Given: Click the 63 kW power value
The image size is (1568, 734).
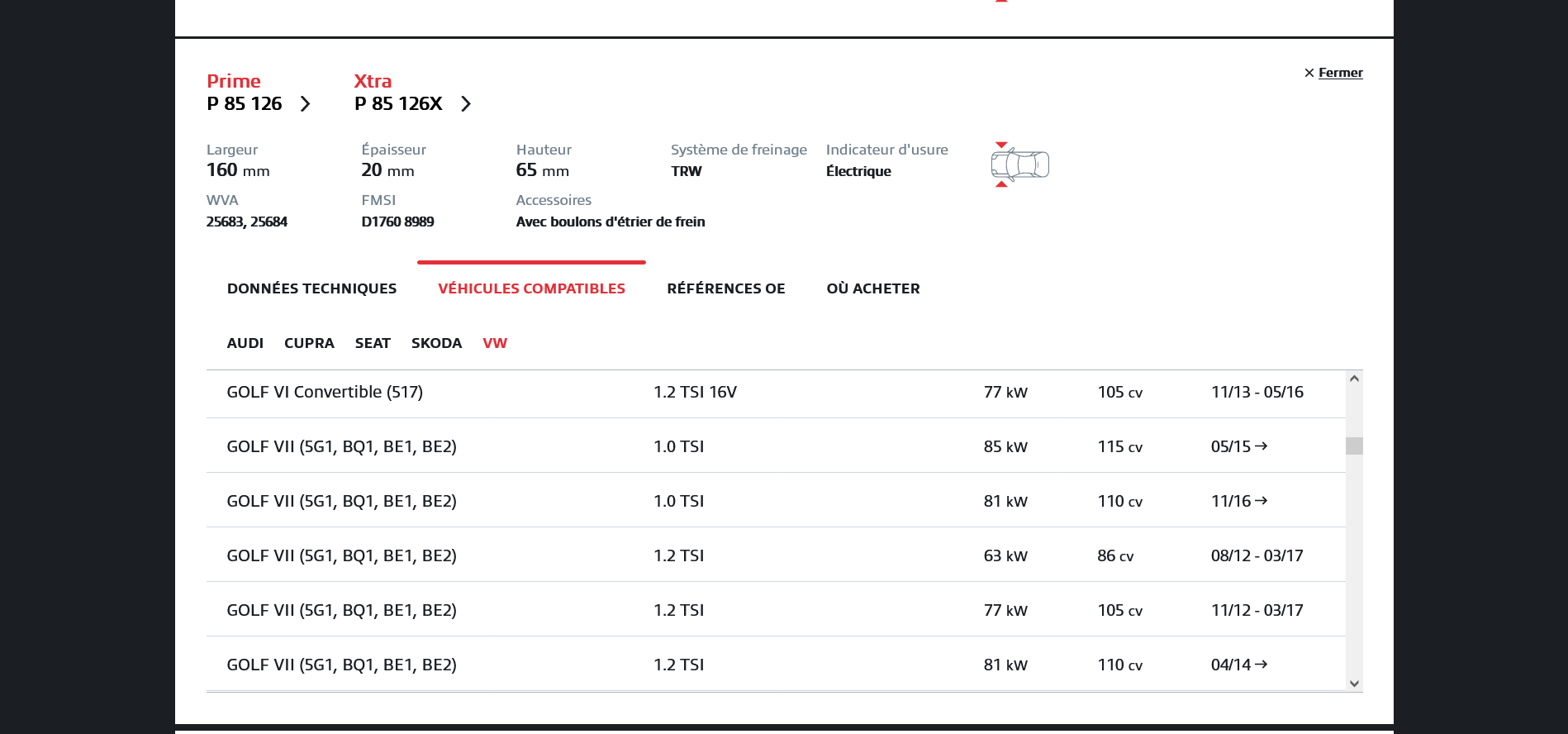Looking at the screenshot, I should click(x=1005, y=555).
